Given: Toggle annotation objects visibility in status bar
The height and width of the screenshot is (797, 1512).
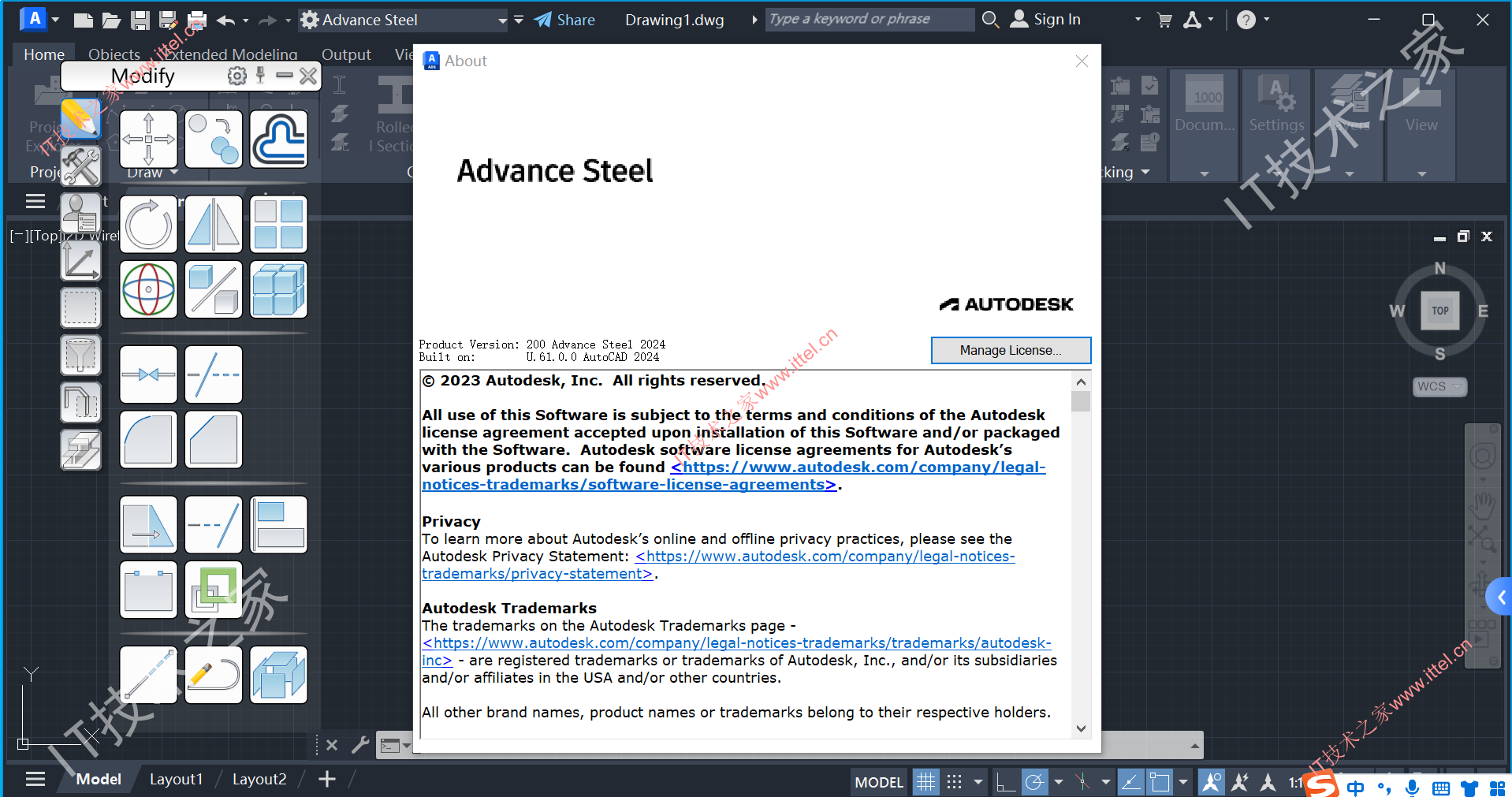Looking at the screenshot, I should [x=1211, y=781].
